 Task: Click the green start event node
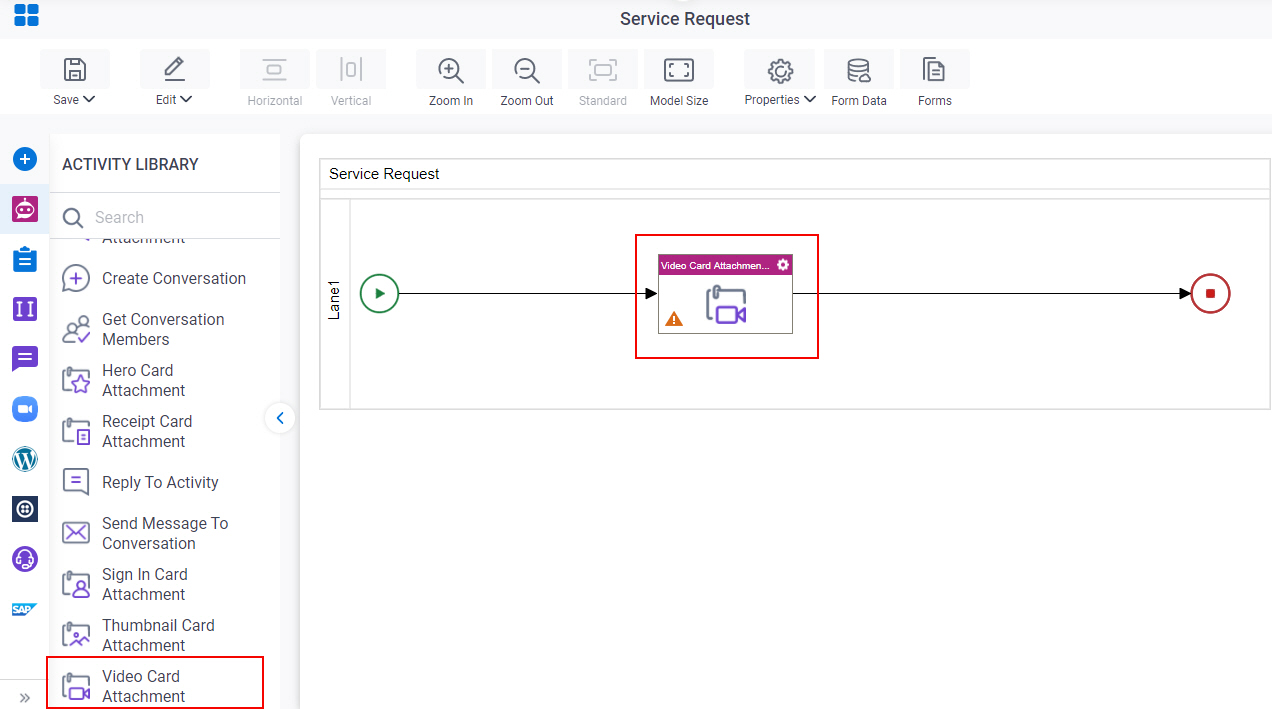coord(379,294)
